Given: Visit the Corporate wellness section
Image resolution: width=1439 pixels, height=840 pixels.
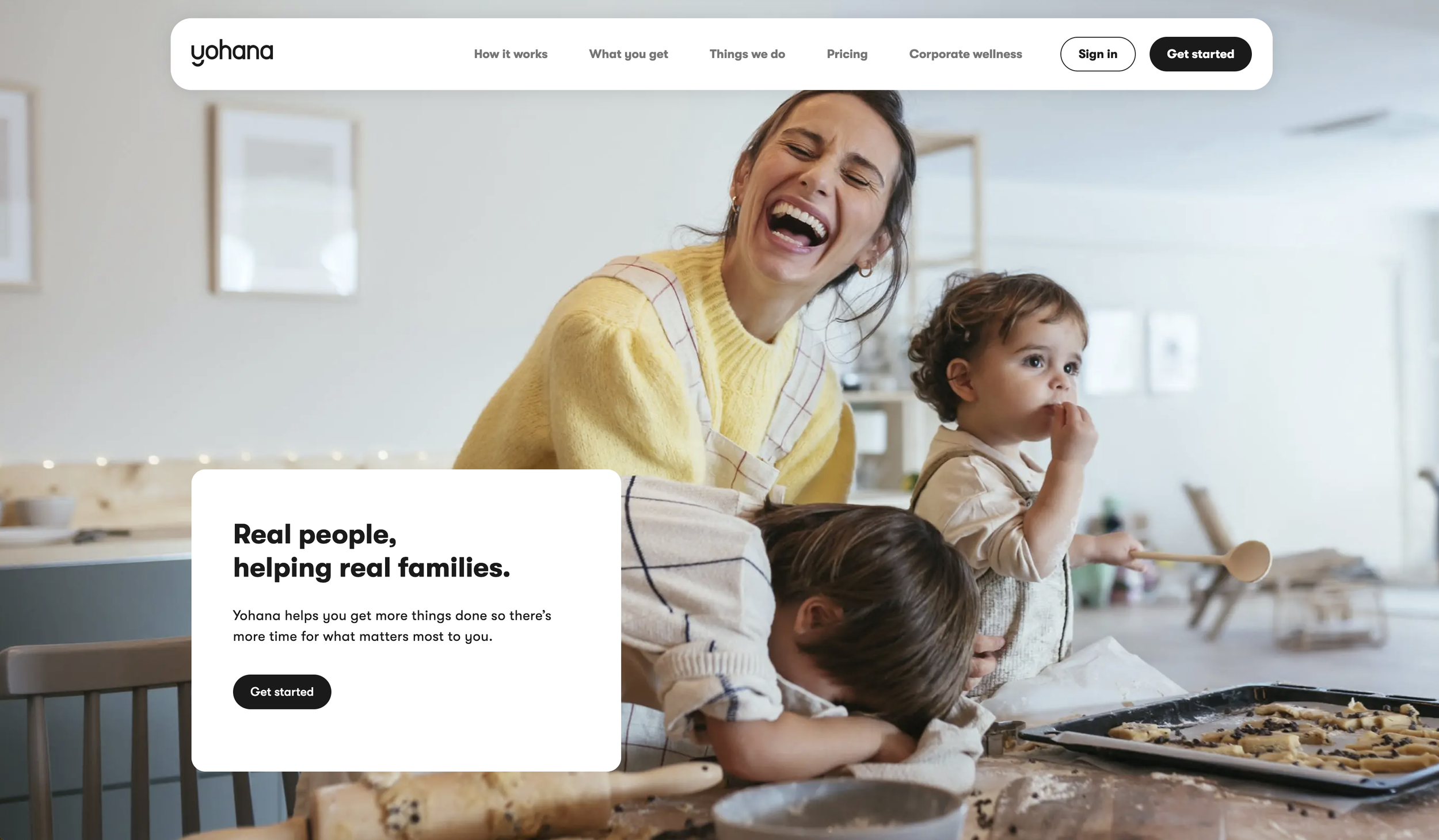Looking at the screenshot, I should coord(965,54).
